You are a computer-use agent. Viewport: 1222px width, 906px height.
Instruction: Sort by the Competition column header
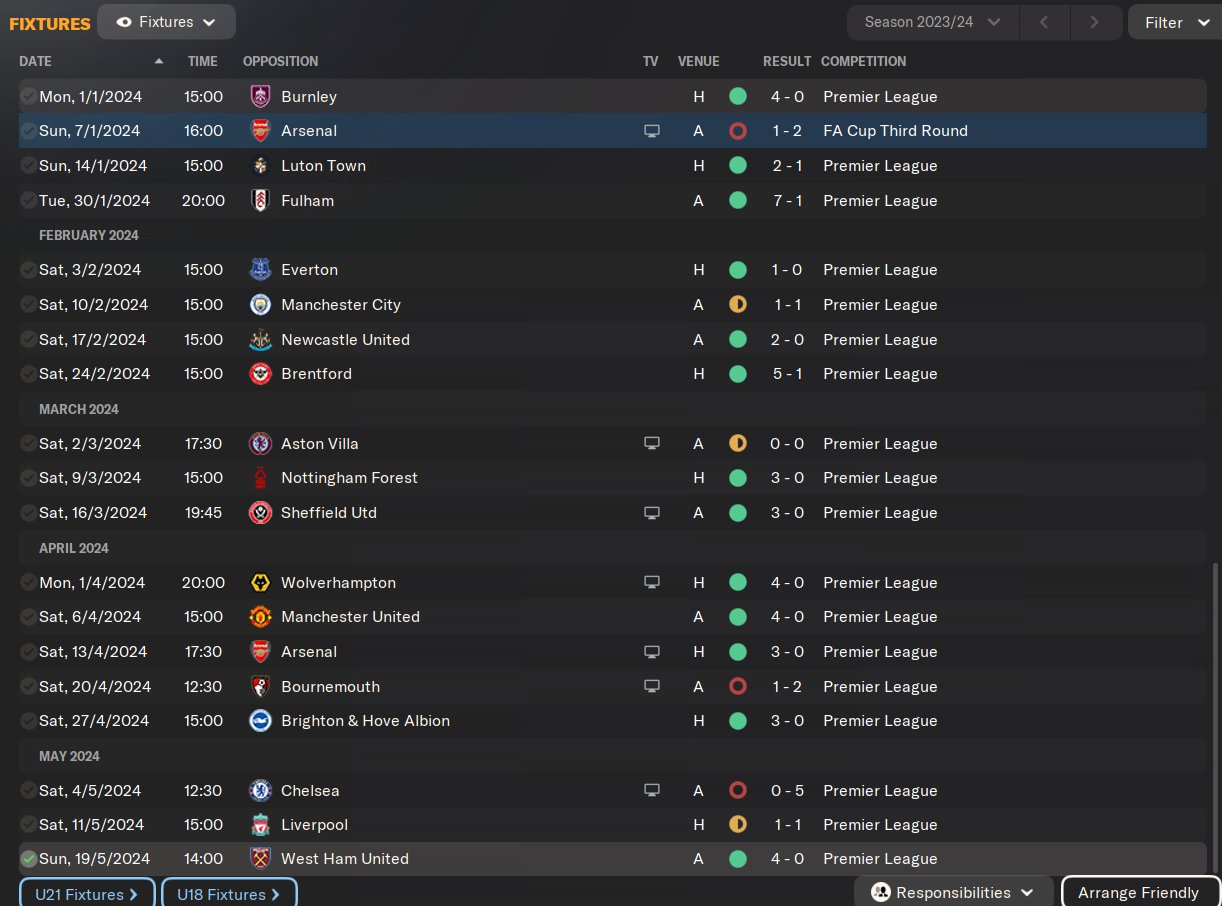coord(863,61)
